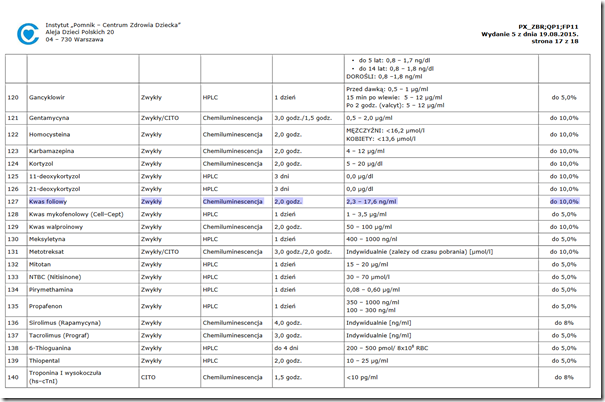
Task: Select '11-deoxykortyzol' entry
Action: pyautogui.click(x=54, y=176)
